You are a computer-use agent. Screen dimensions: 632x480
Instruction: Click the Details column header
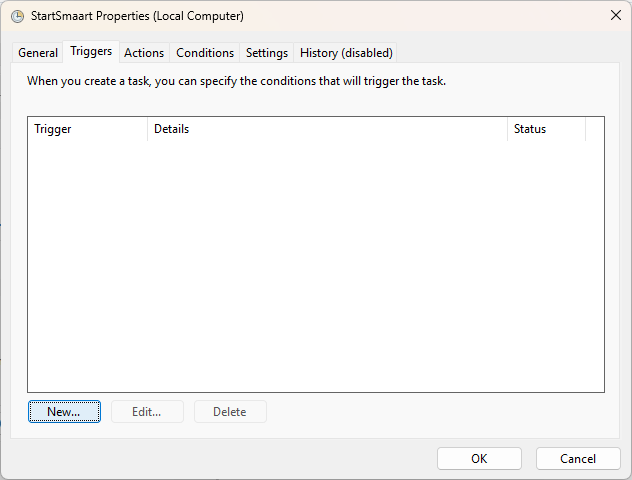327,129
